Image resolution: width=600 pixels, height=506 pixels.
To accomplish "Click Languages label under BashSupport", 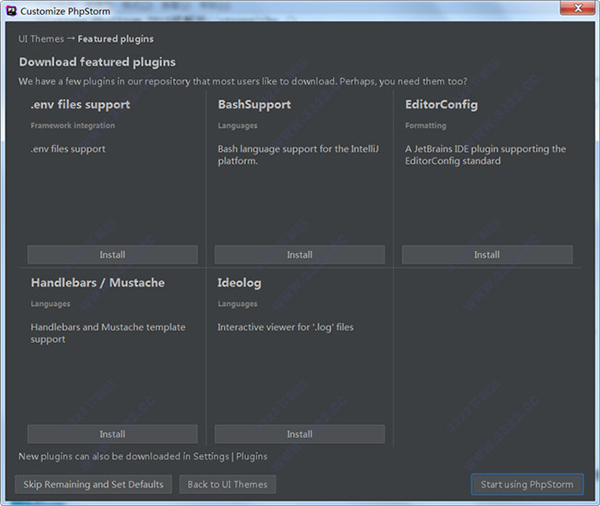I will click(x=238, y=126).
